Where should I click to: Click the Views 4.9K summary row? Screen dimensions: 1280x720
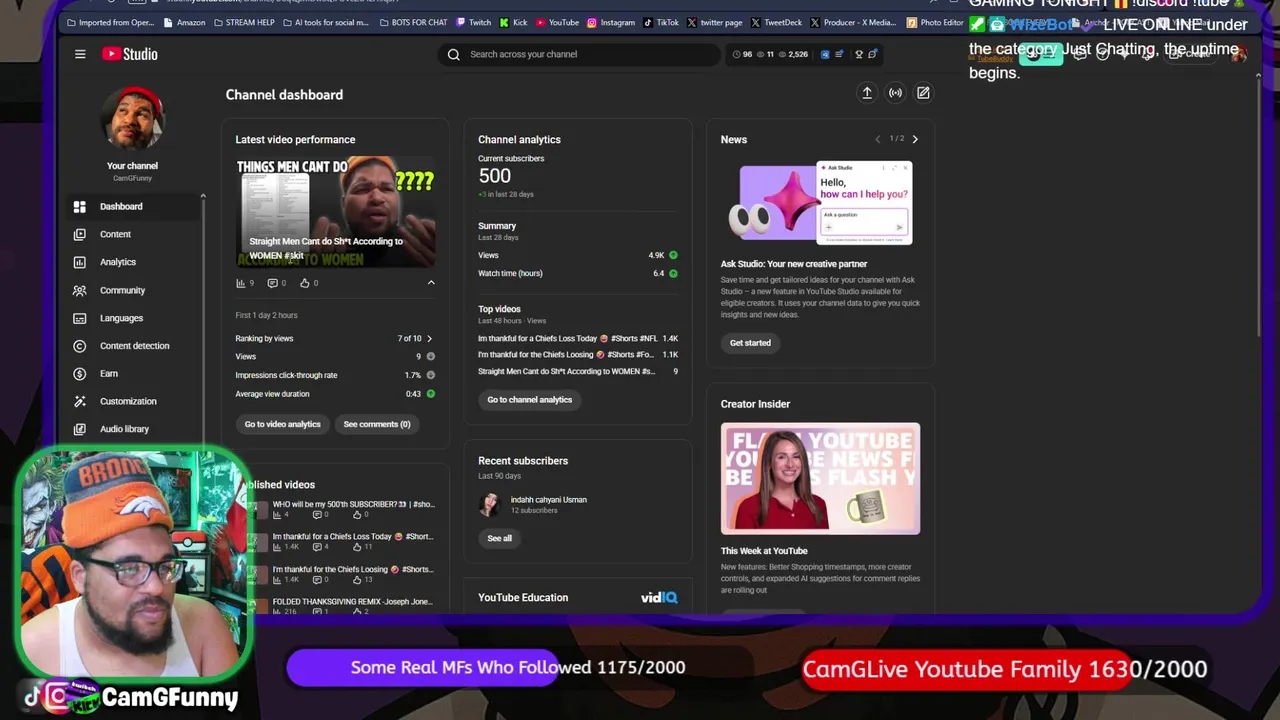578,255
